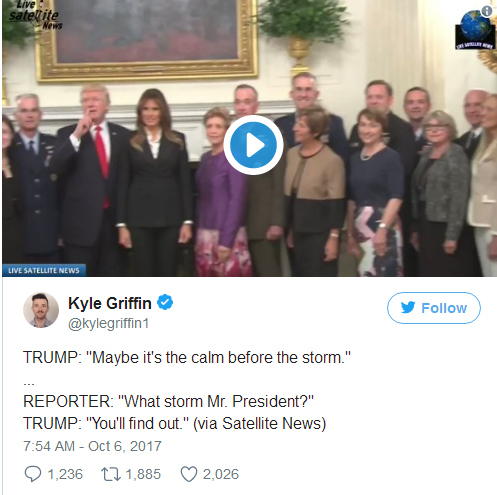Open Kyle Griffin's profile picture
This screenshot has width=497, height=495.
click(41, 310)
